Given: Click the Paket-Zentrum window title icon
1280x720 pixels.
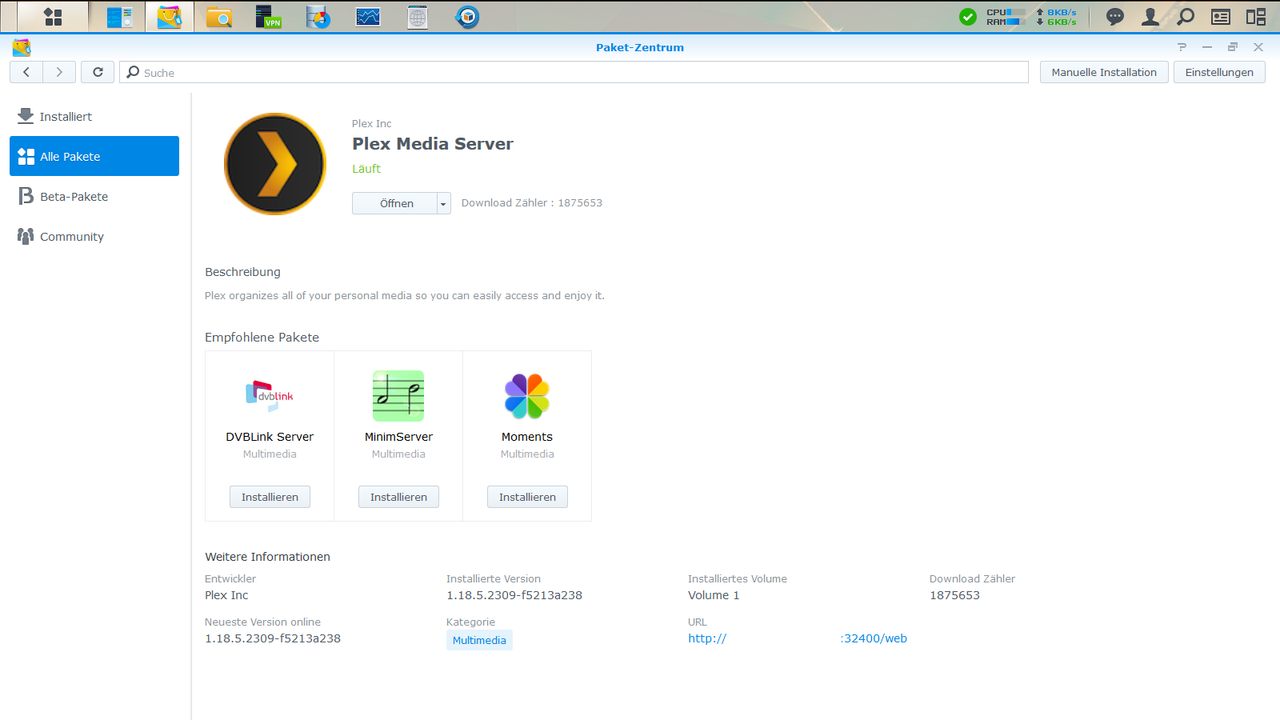Looking at the screenshot, I should (21, 47).
